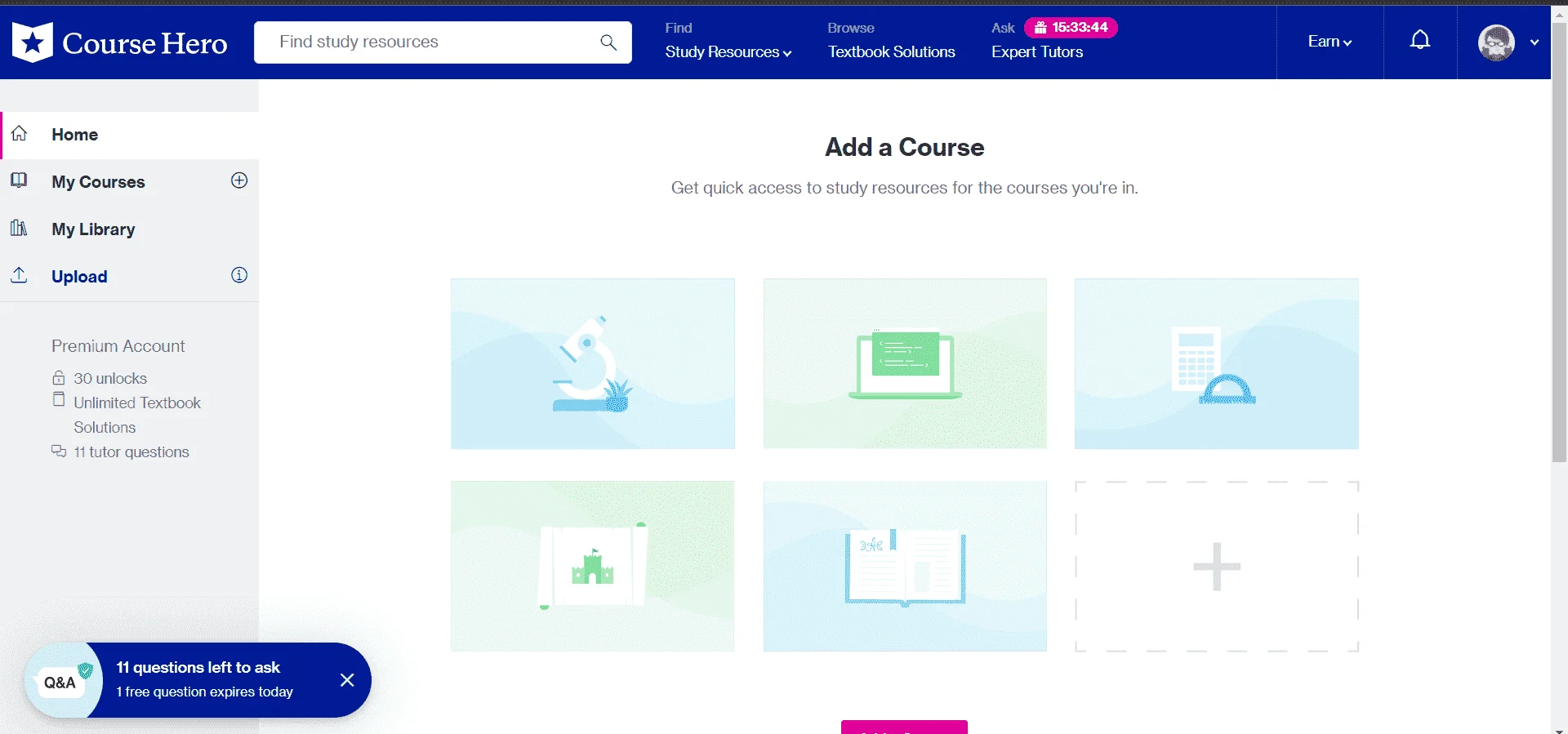
Task: Click the lock icon next to unlocks
Action: point(59,377)
